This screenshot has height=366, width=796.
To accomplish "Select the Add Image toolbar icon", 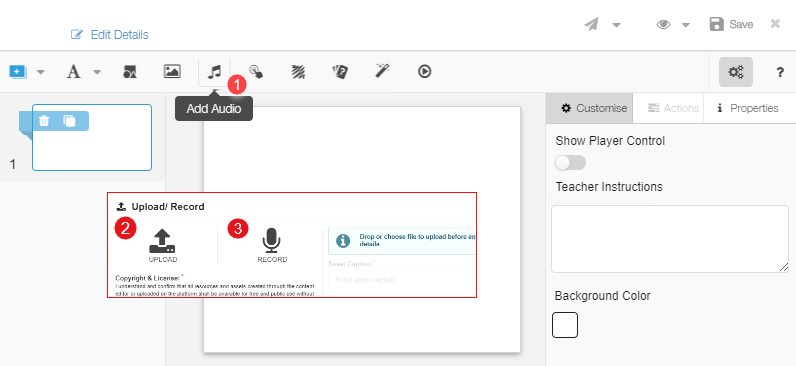I will pyautogui.click(x=172, y=72).
